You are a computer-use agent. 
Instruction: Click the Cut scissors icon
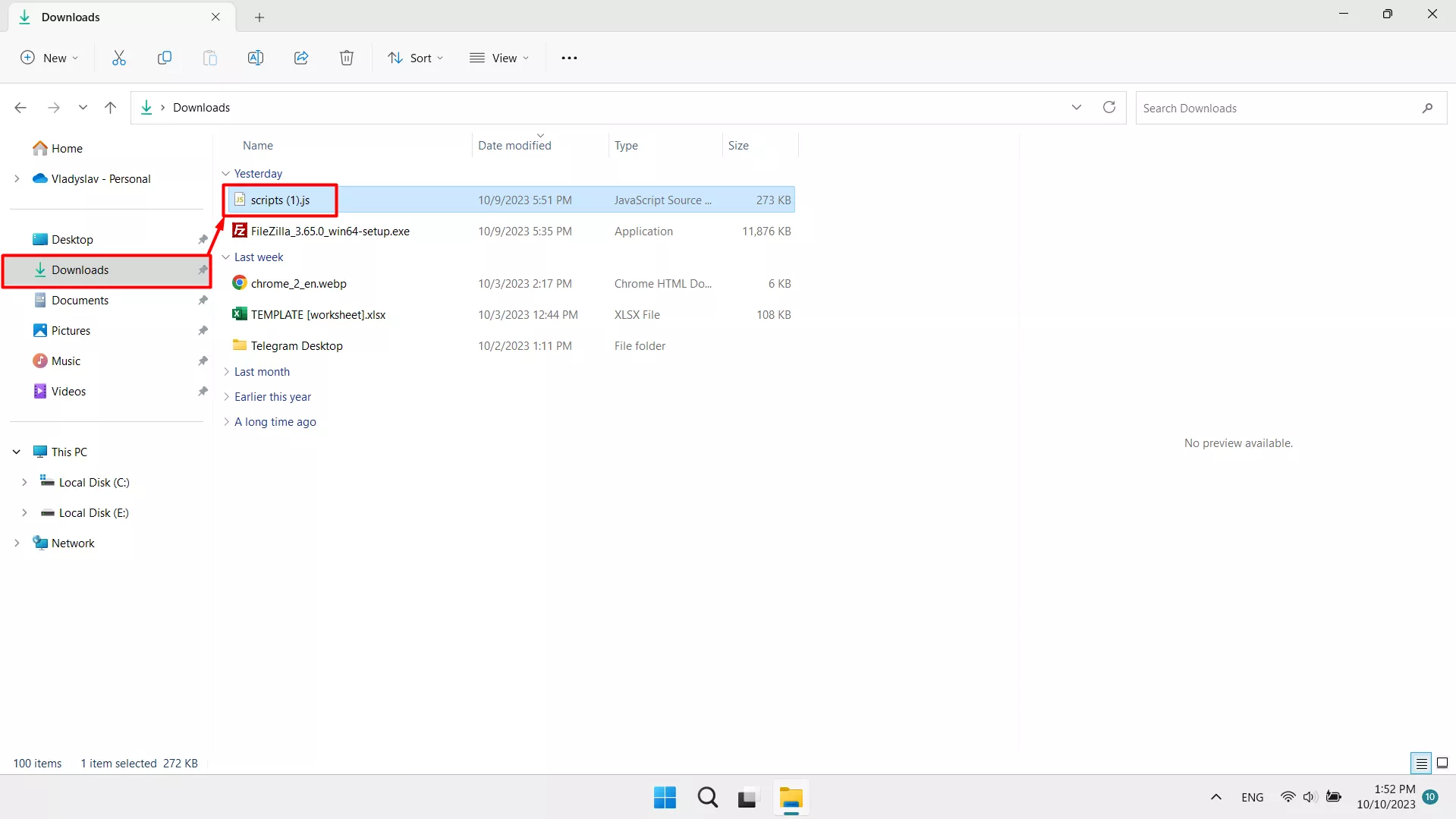[x=119, y=58]
